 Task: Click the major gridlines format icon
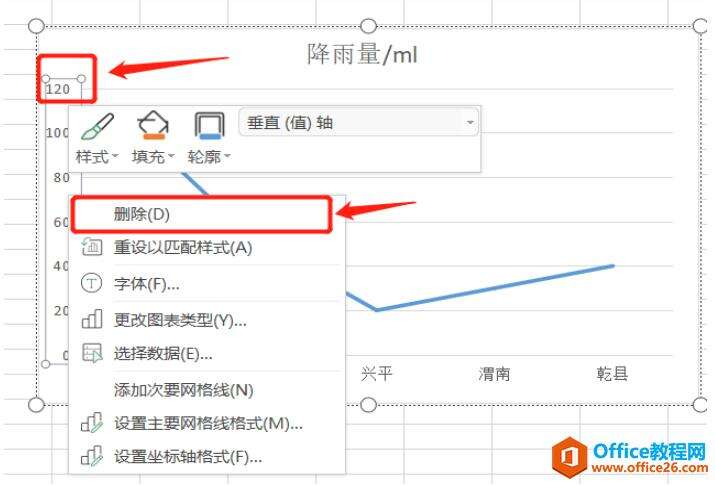point(92,423)
